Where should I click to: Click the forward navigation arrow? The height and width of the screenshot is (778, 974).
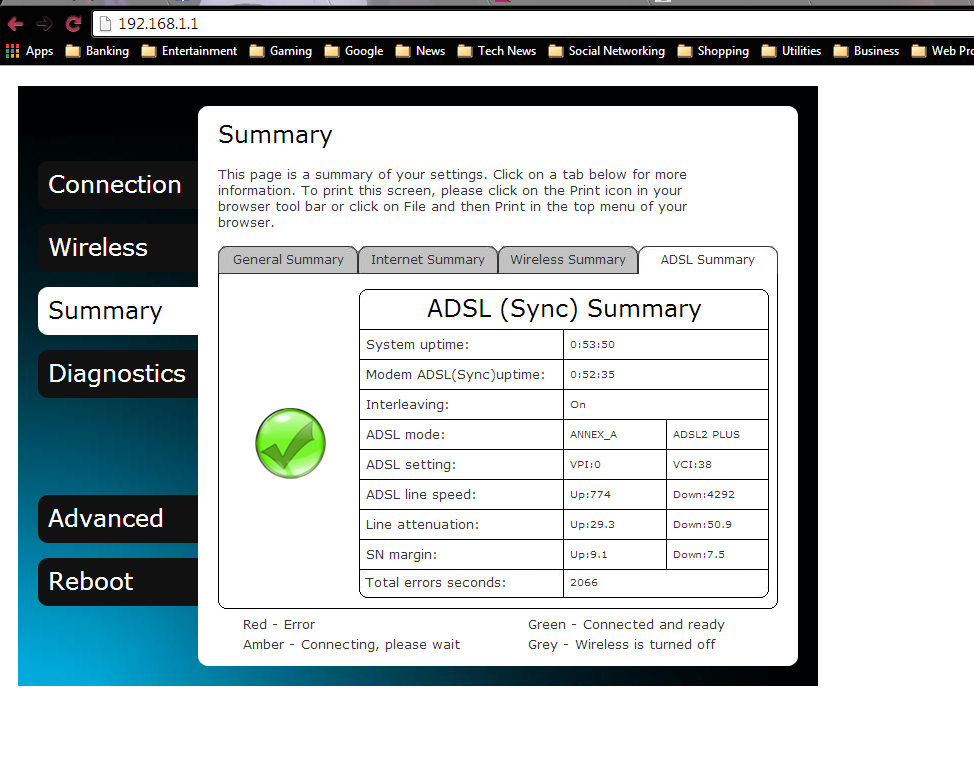pyautogui.click(x=44, y=24)
